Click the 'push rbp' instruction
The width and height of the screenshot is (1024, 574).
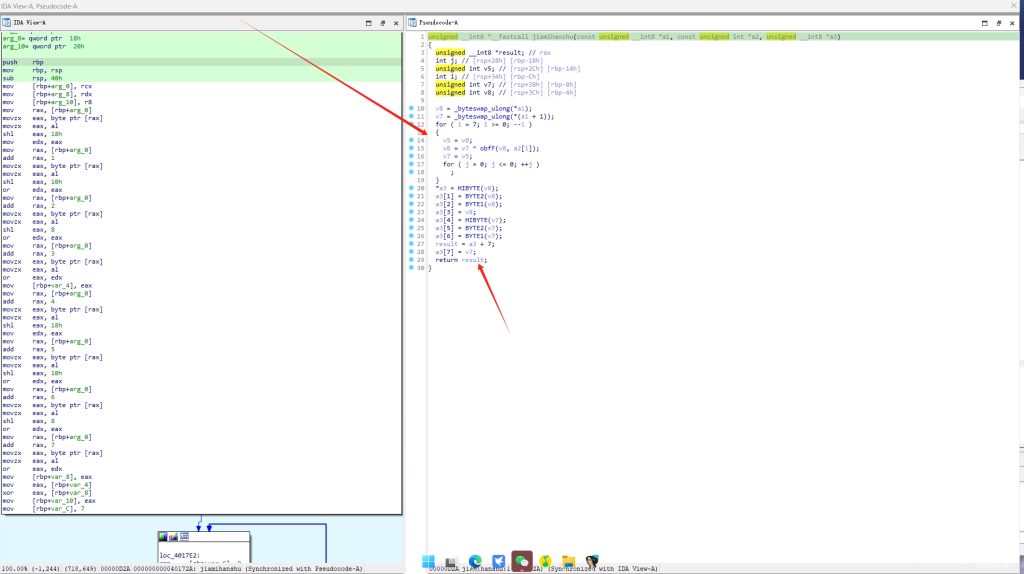[x=23, y=62]
